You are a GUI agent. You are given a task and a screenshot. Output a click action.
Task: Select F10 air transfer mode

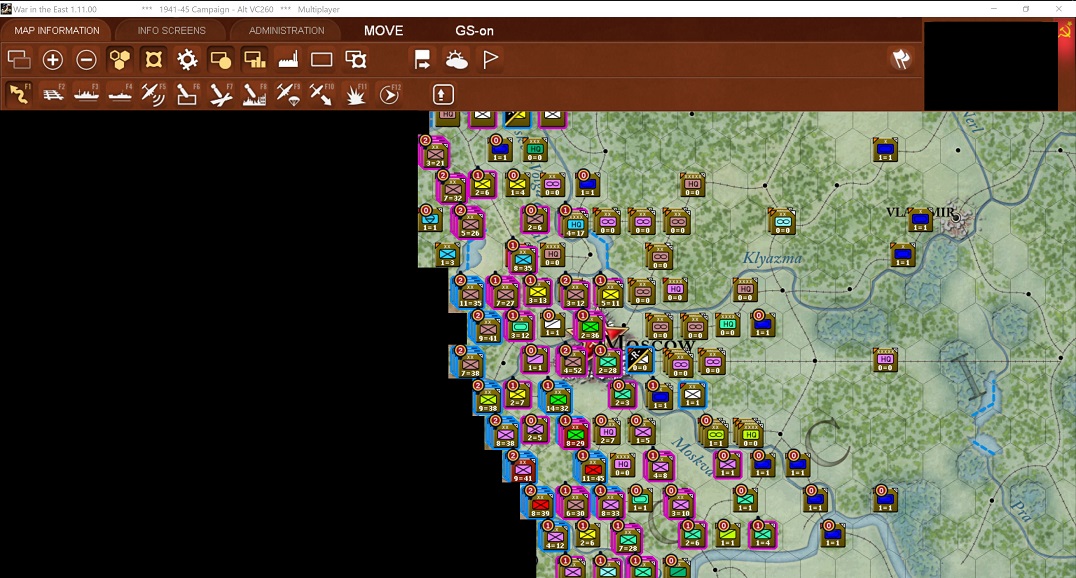tap(322, 94)
